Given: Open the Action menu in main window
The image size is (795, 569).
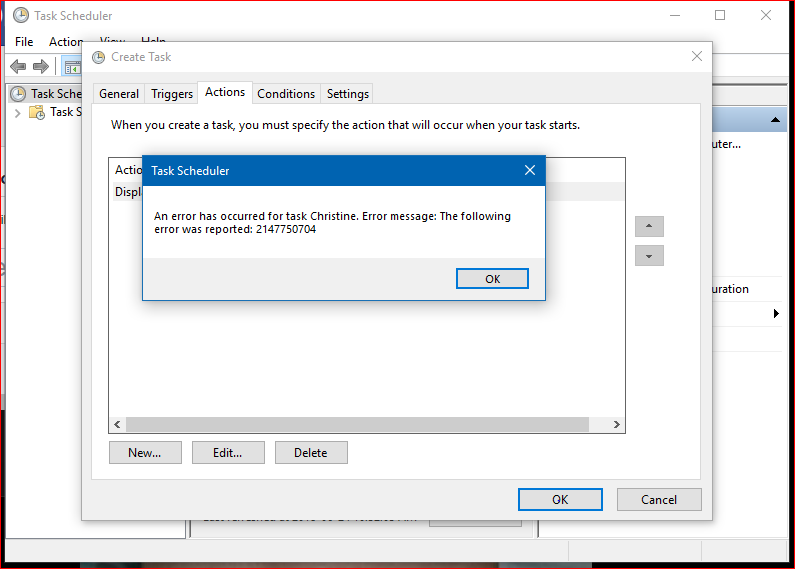Looking at the screenshot, I should point(66,42).
